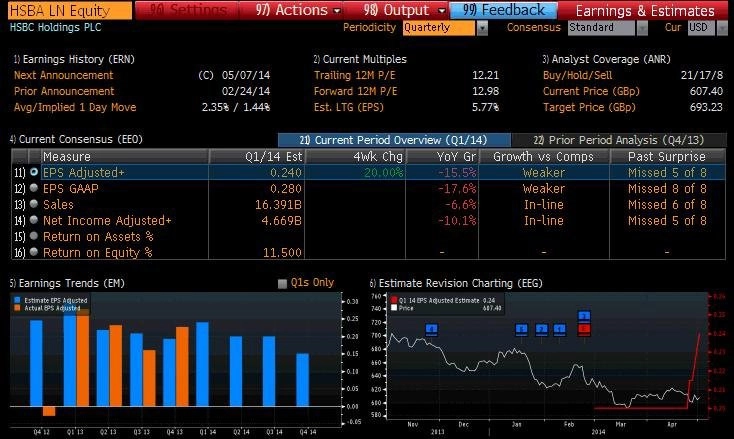Open Current Multiples section link
Viewport: 734px width, 439px height.
(360, 59)
